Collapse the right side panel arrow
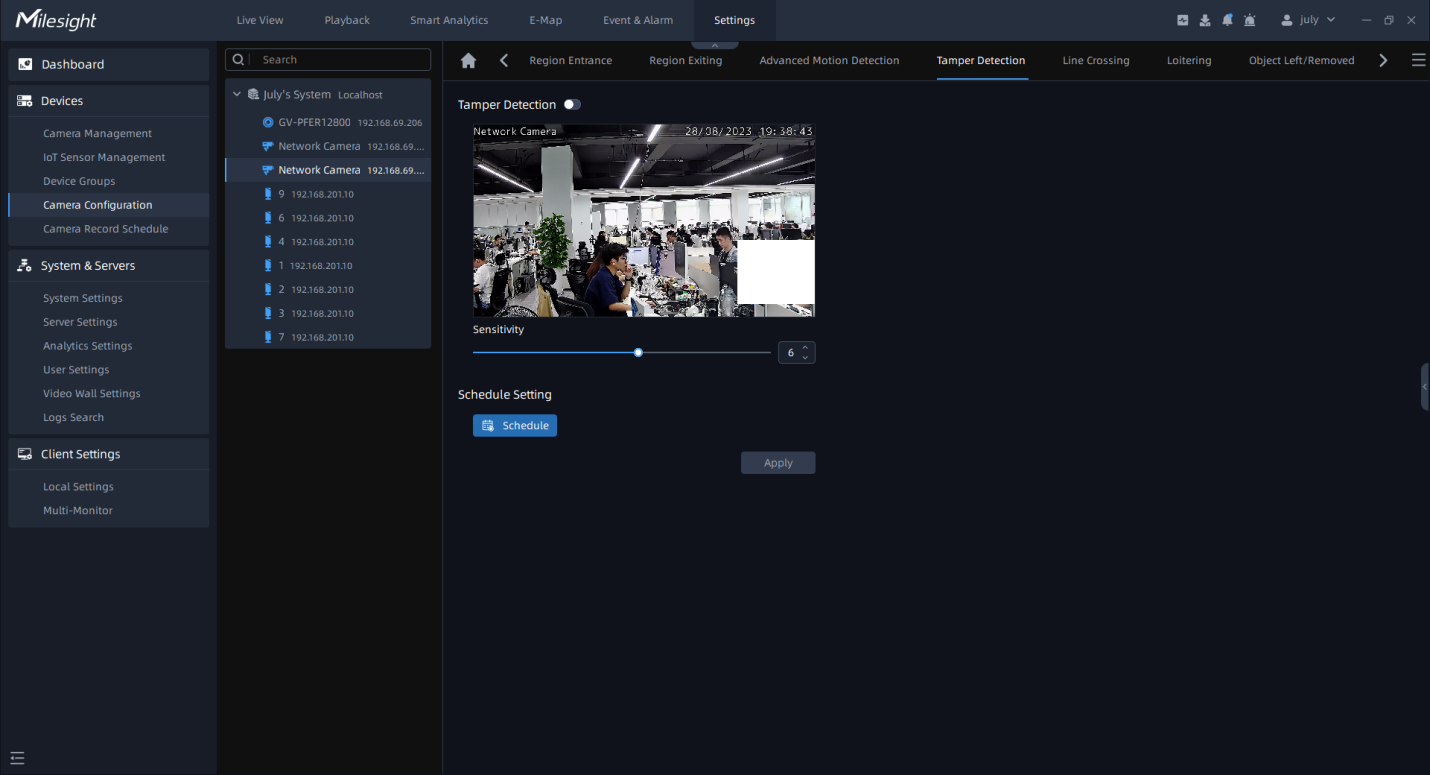This screenshot has height=775, width=1430. point(1424,387)
